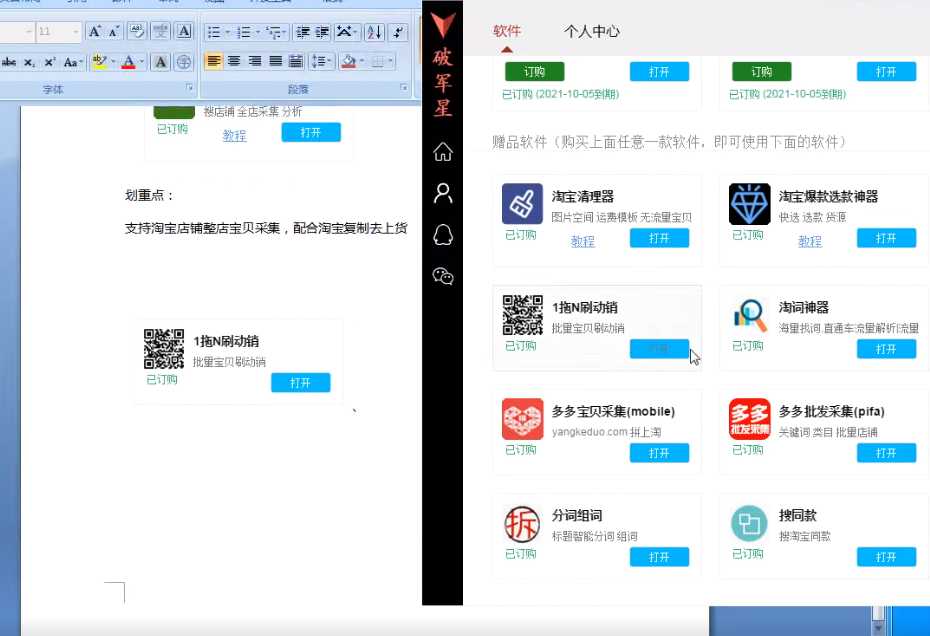Expand the bullets dropdown arrow
Screen dimensions: 930x636
[x=227, y=32]
